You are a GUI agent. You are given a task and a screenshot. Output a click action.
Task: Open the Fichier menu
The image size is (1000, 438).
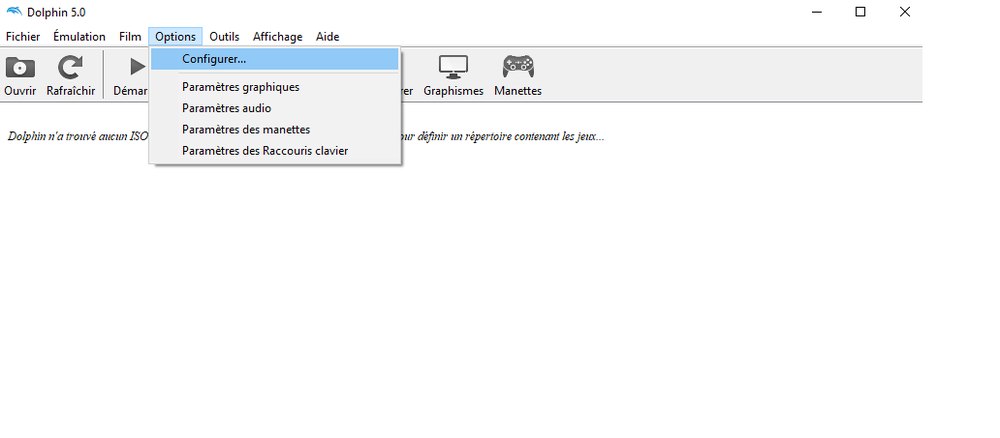[x=23, y=37]
